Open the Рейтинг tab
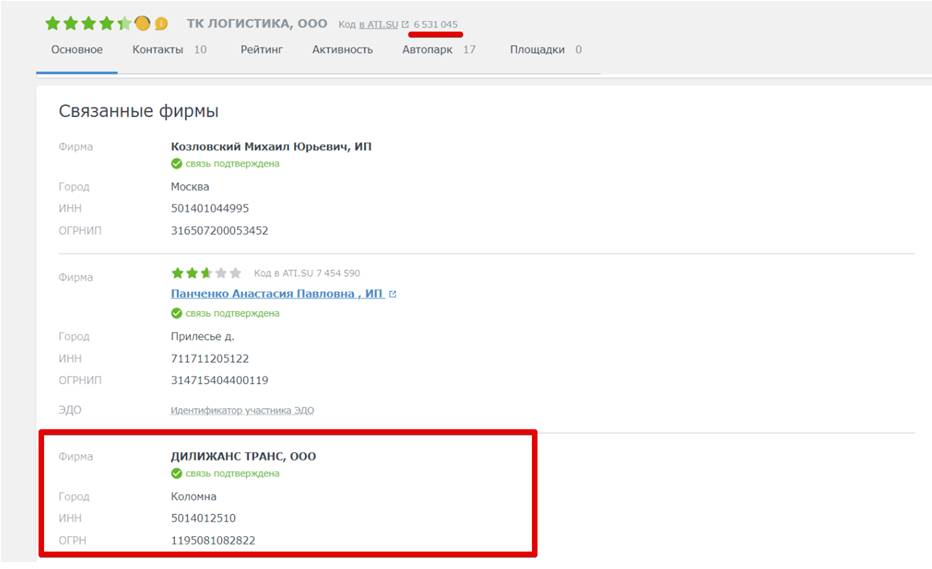932x569 pixels. pos(262,50)
